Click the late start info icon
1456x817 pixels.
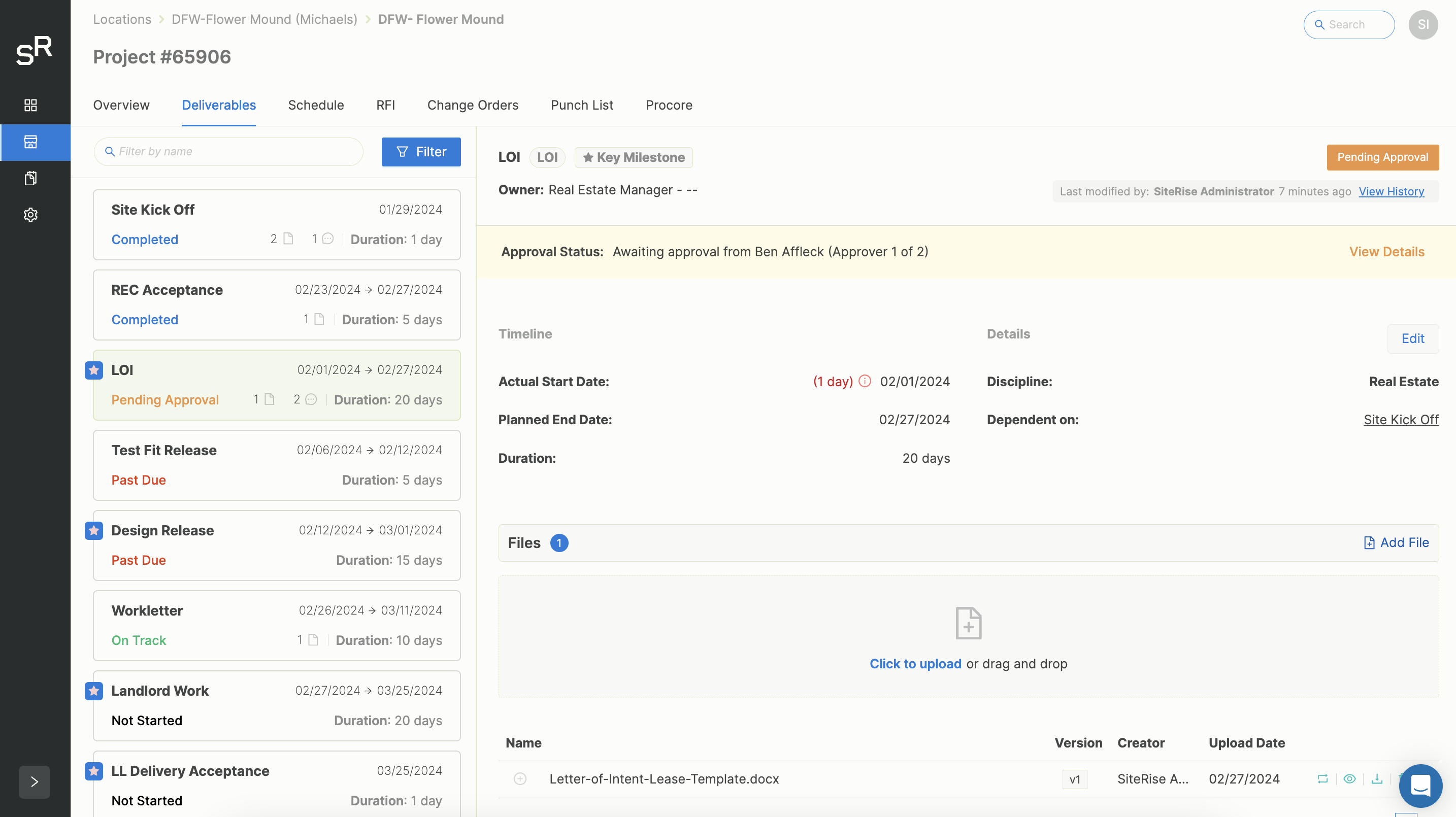pos(865,381)
